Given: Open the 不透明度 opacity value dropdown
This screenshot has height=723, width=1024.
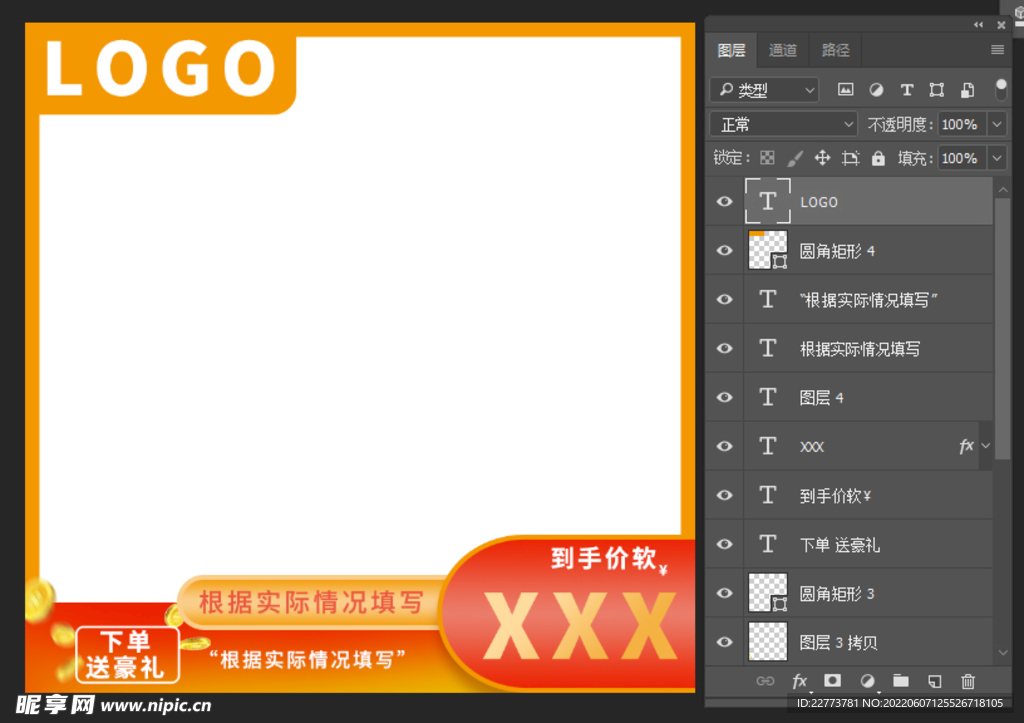Looking at the screenshot, I should 997,123.
